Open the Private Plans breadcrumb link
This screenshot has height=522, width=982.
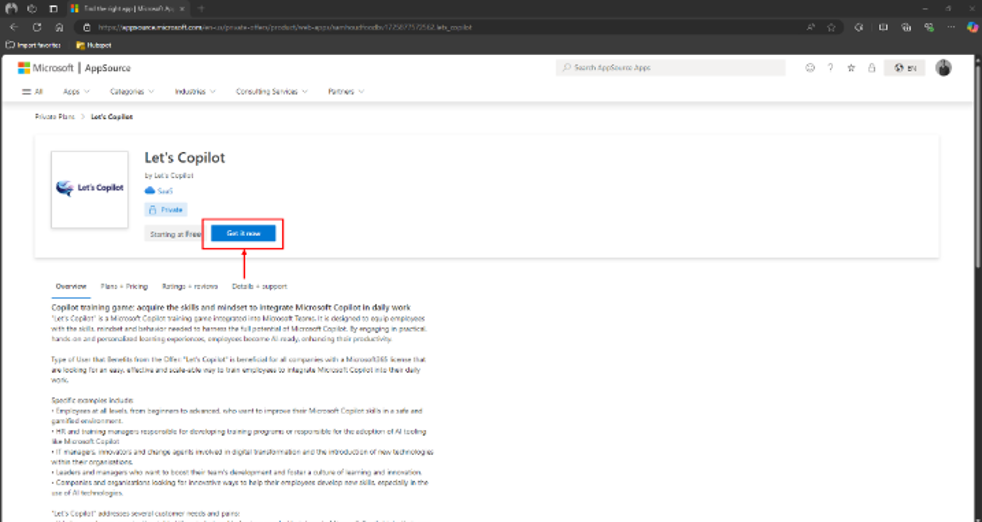54,117
